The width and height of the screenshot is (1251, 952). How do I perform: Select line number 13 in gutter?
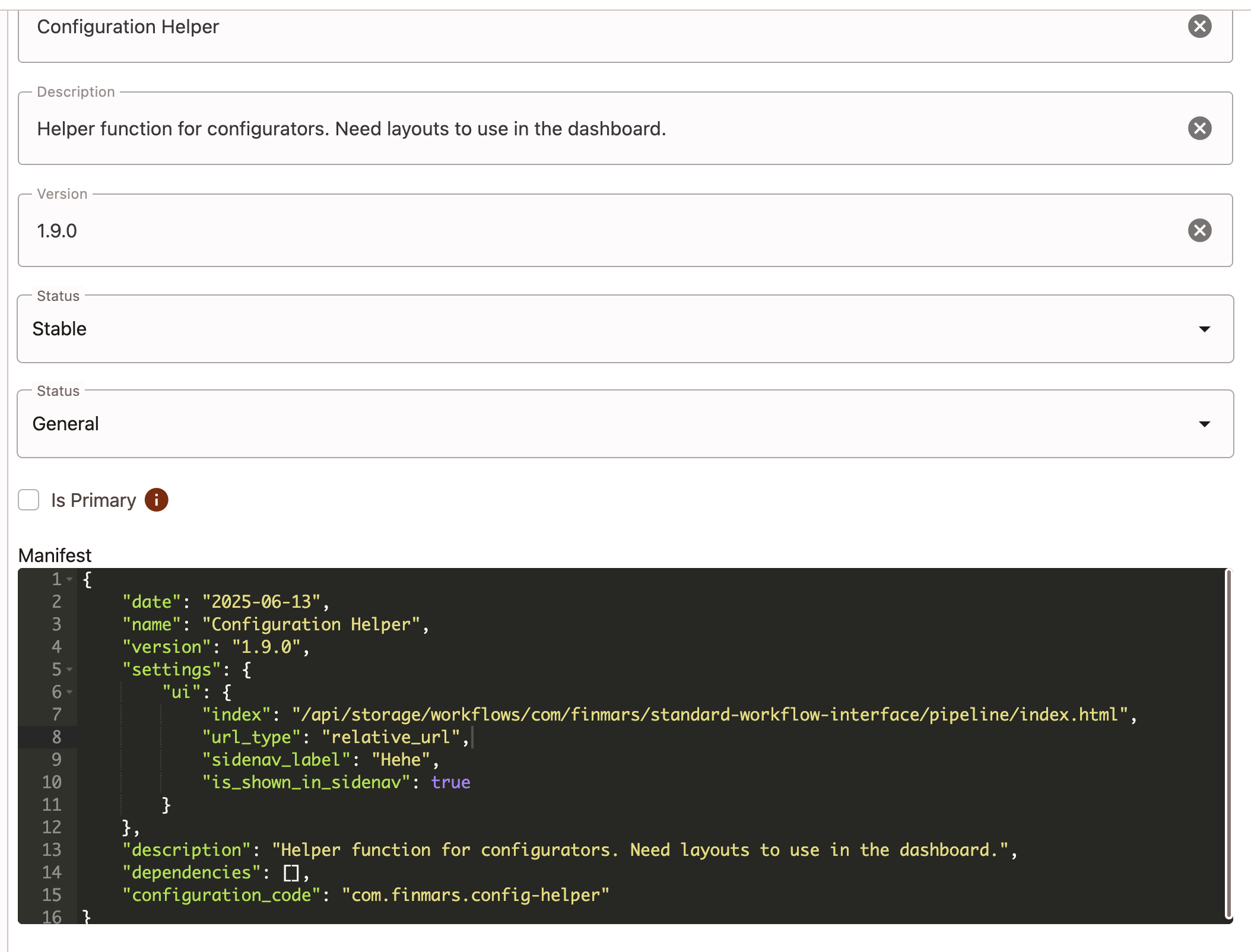click(52, 850)
